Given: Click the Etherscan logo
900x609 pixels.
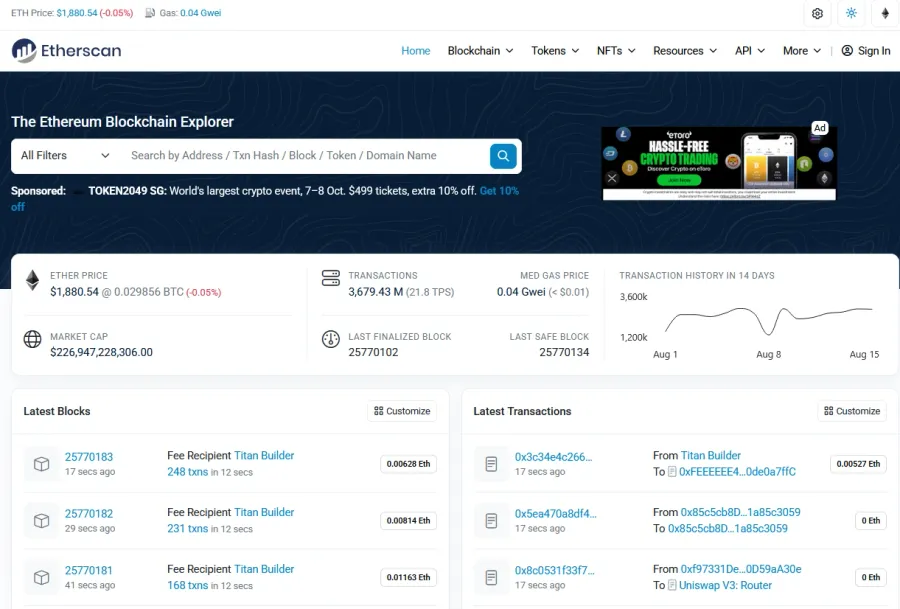Looking at the screenshot, I should pos(67,51).
